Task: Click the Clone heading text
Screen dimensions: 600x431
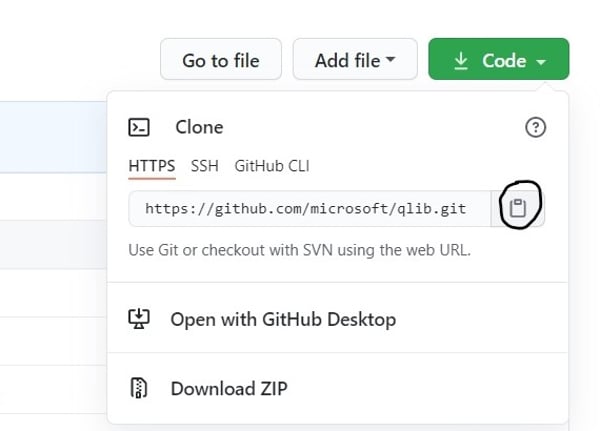Action: click(x=199, y=127)
